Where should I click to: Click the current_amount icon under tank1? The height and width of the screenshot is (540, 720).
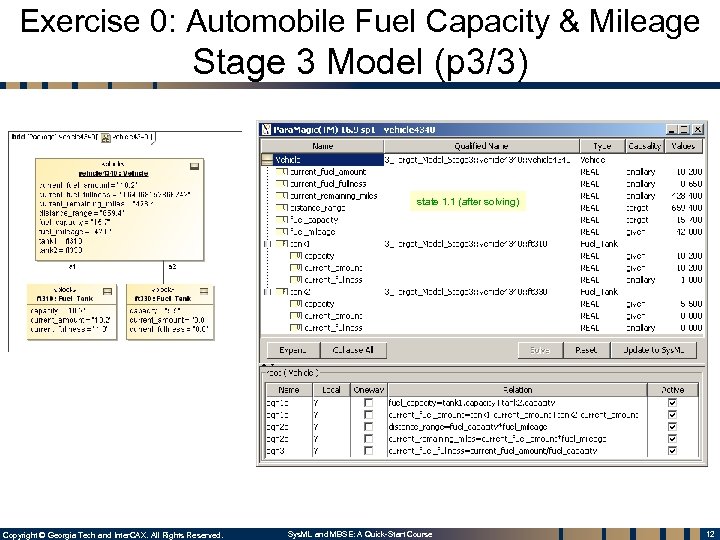[x=296, y=268]
